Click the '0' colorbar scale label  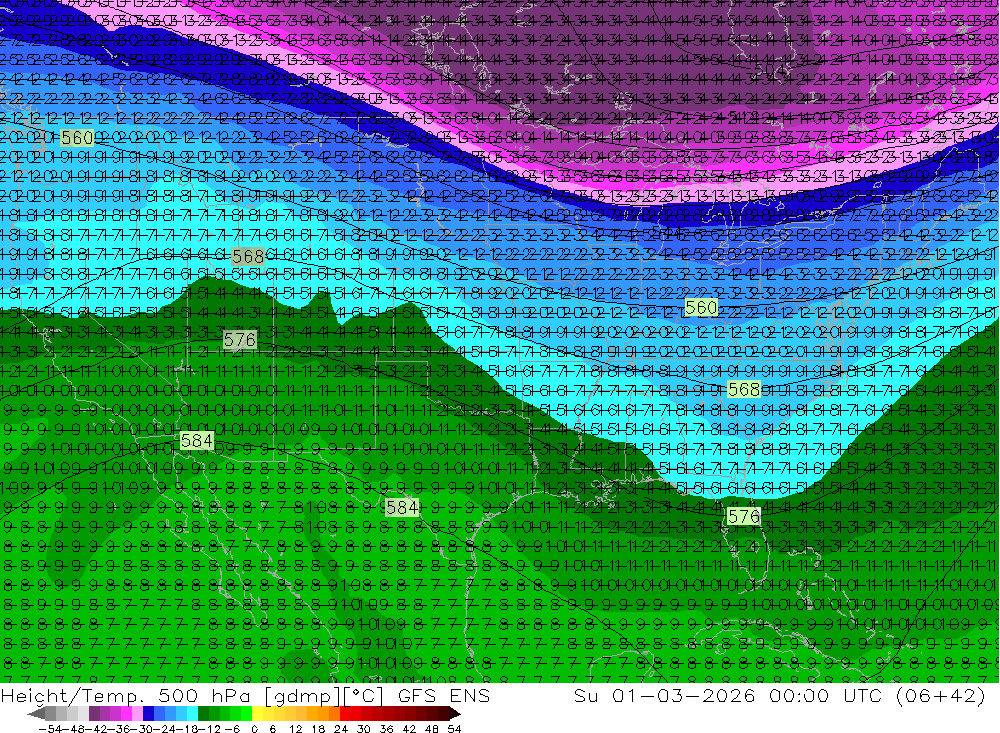(254, 729)
